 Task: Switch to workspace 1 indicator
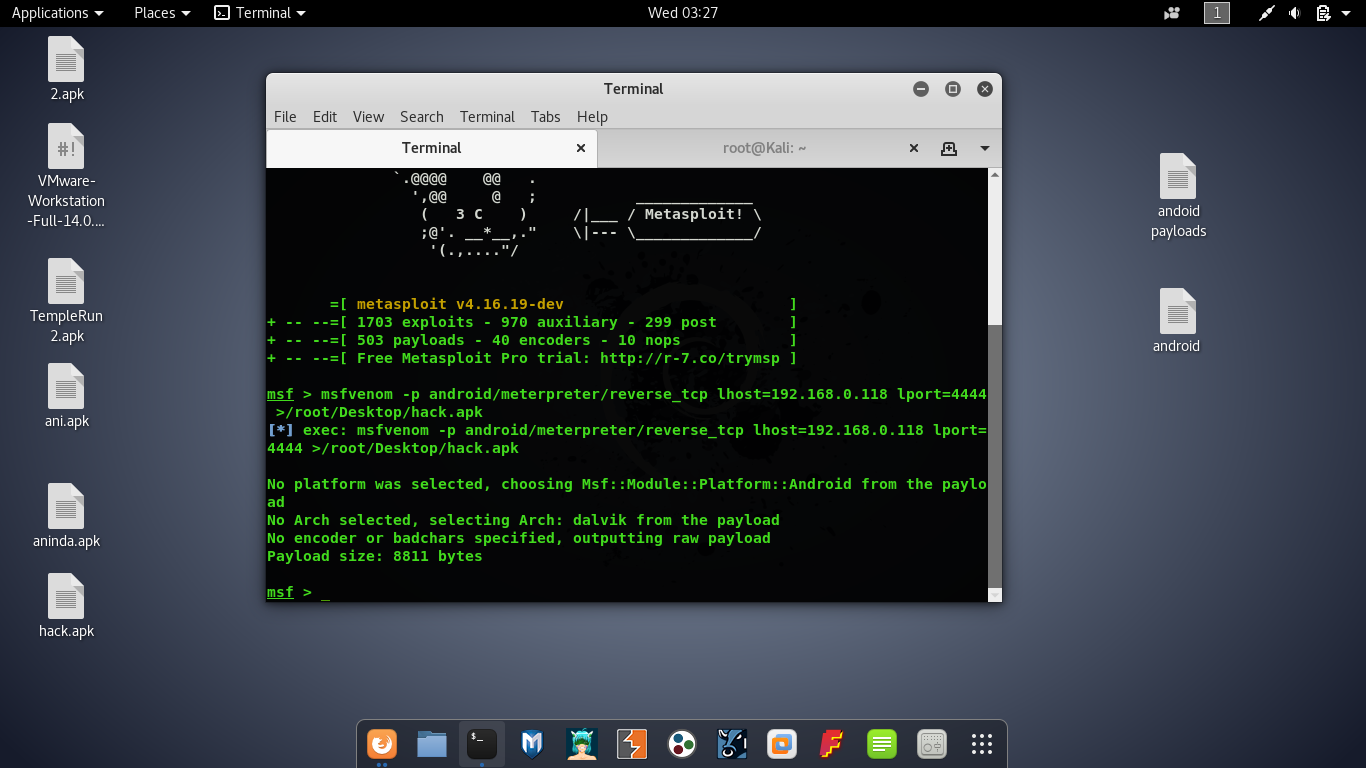tap(1217, 13)
